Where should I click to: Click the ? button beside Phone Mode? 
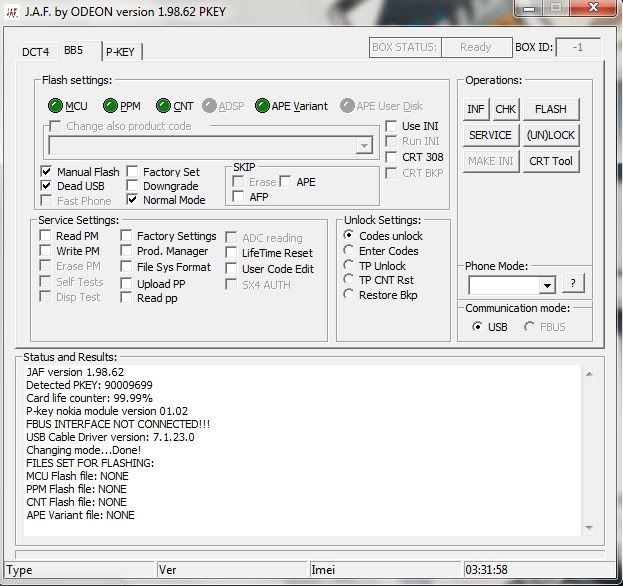573,283
